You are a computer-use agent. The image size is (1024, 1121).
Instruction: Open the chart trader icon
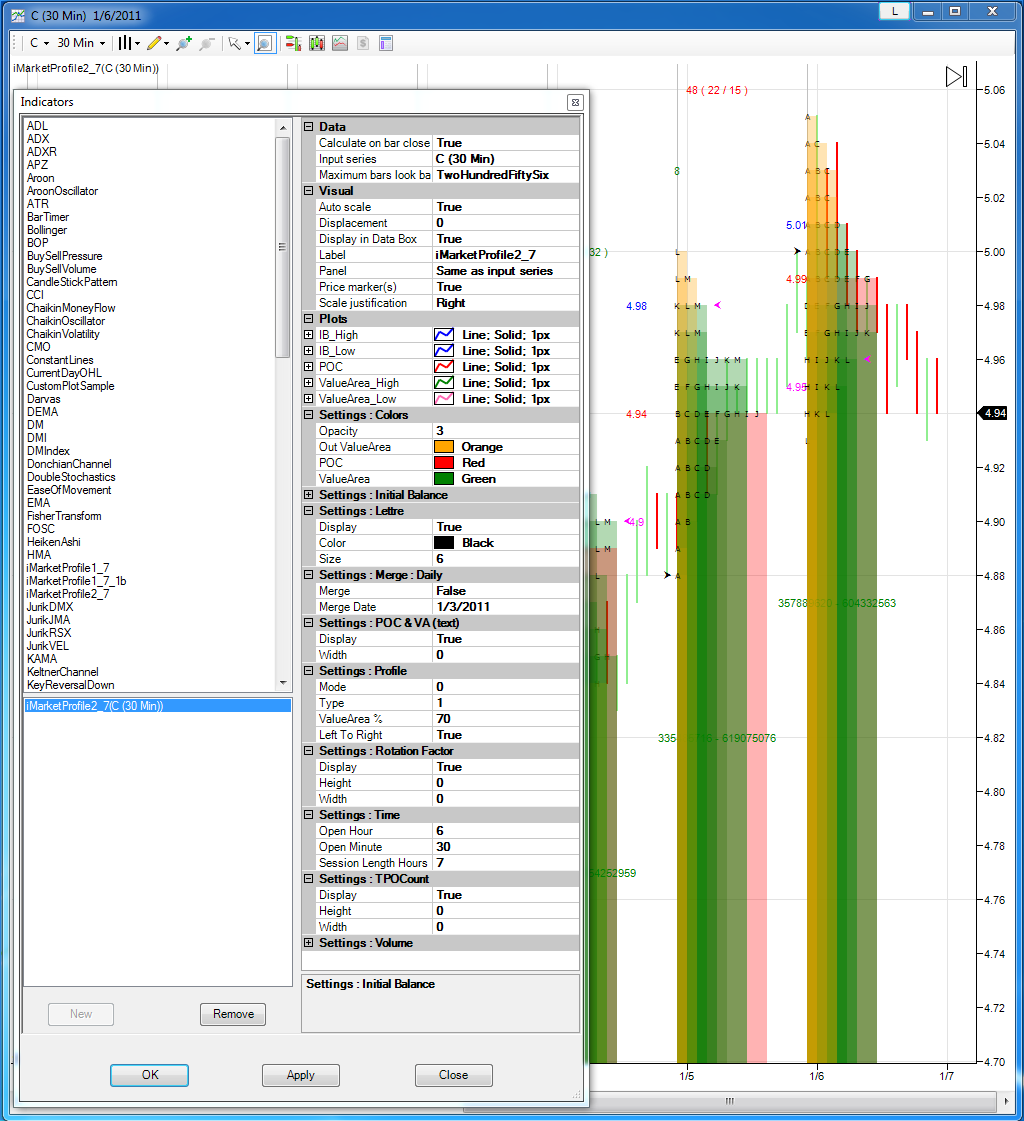tap(294, 43)
